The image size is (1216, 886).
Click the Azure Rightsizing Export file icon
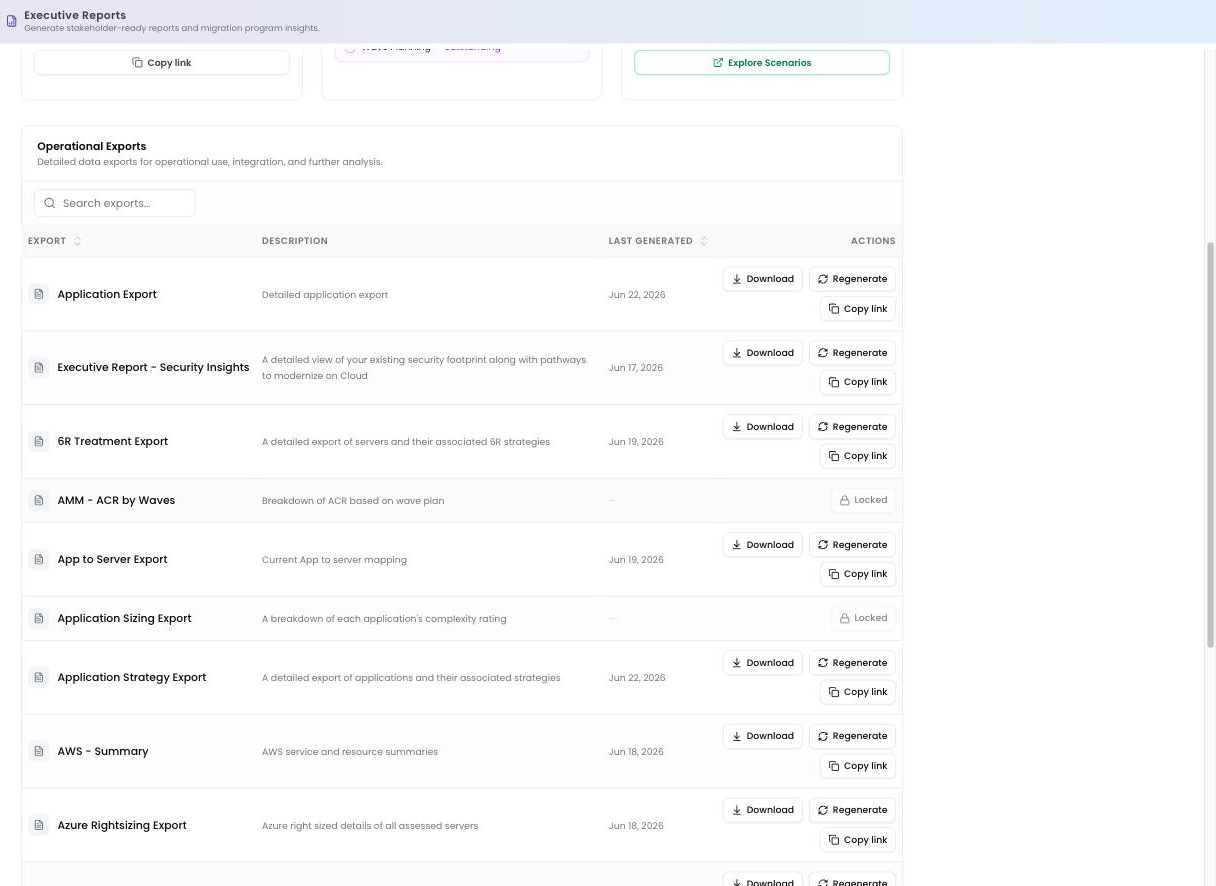[39, 825]
